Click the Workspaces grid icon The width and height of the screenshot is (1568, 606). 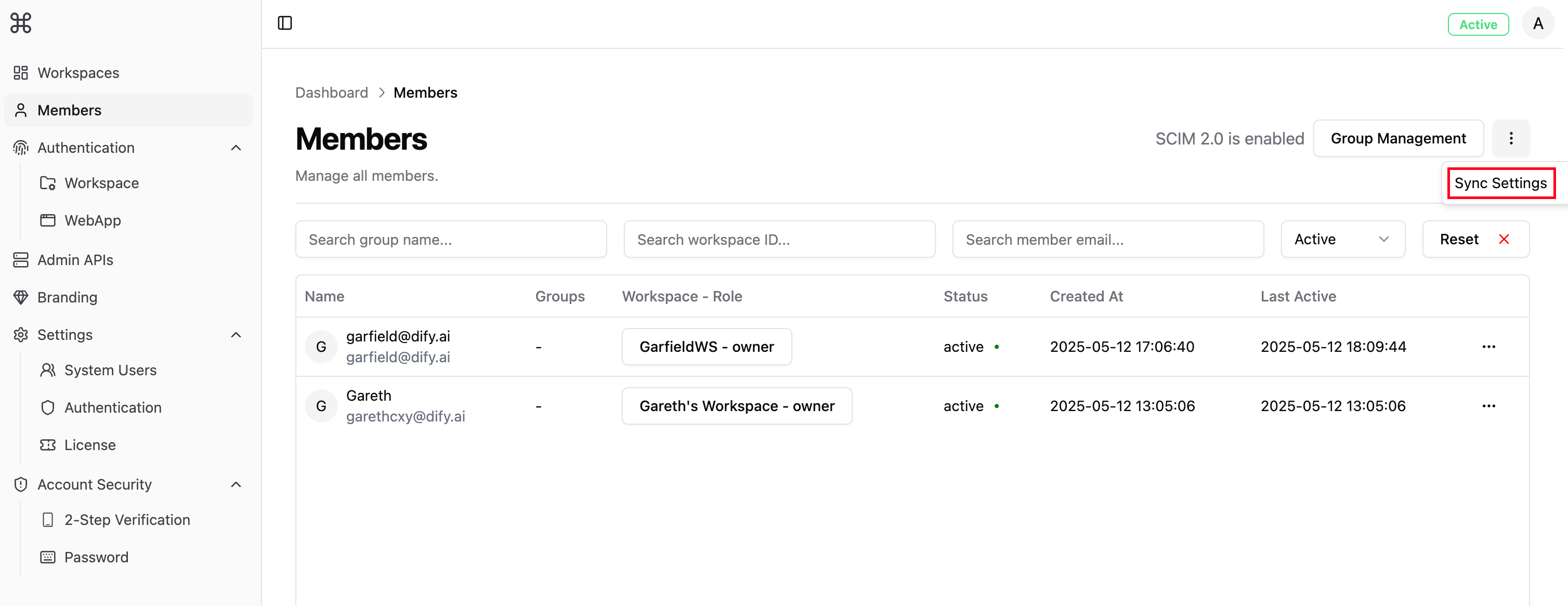[21, 73]
